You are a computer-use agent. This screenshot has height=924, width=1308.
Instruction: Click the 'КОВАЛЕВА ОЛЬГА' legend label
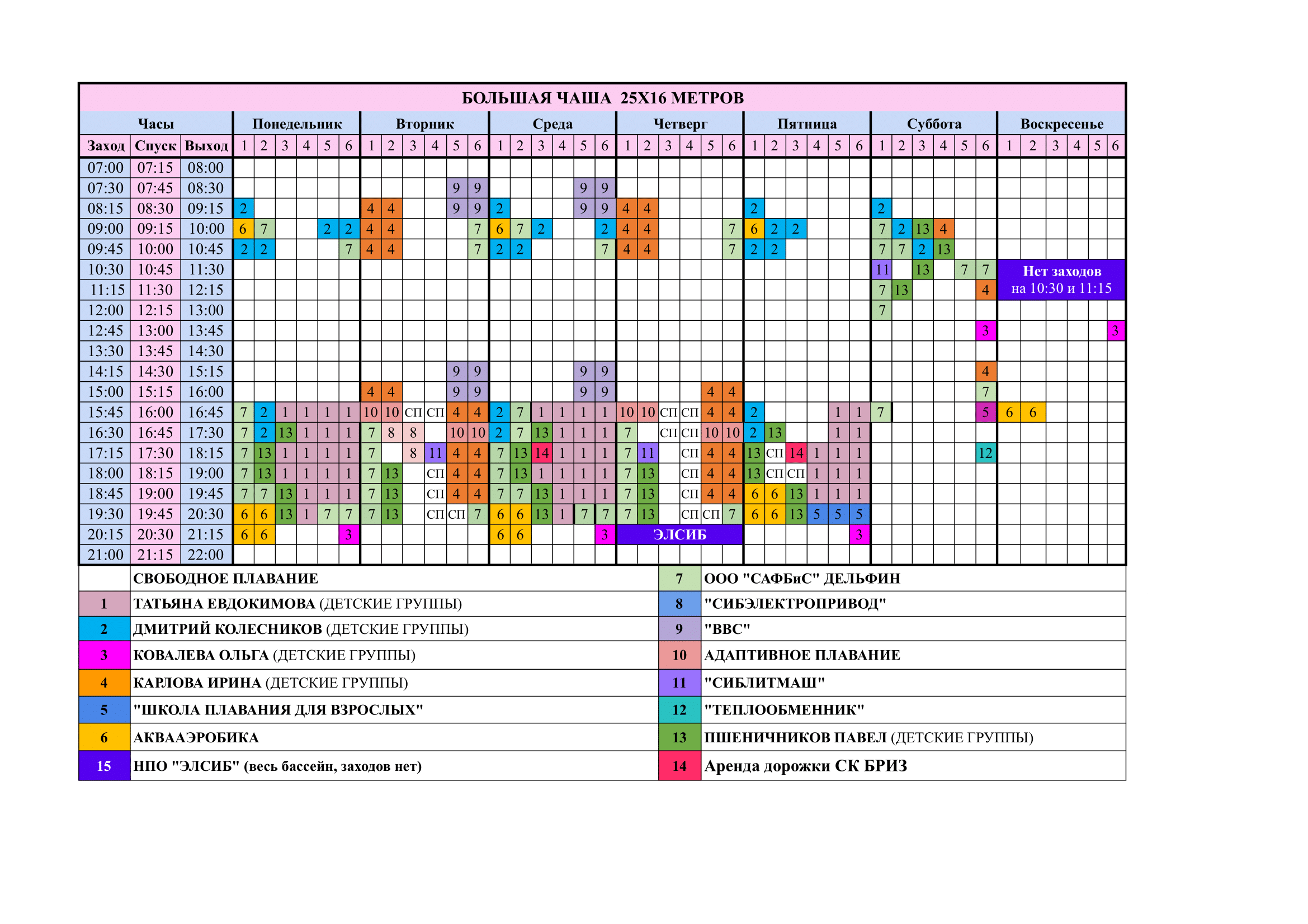tap(201, 655)
